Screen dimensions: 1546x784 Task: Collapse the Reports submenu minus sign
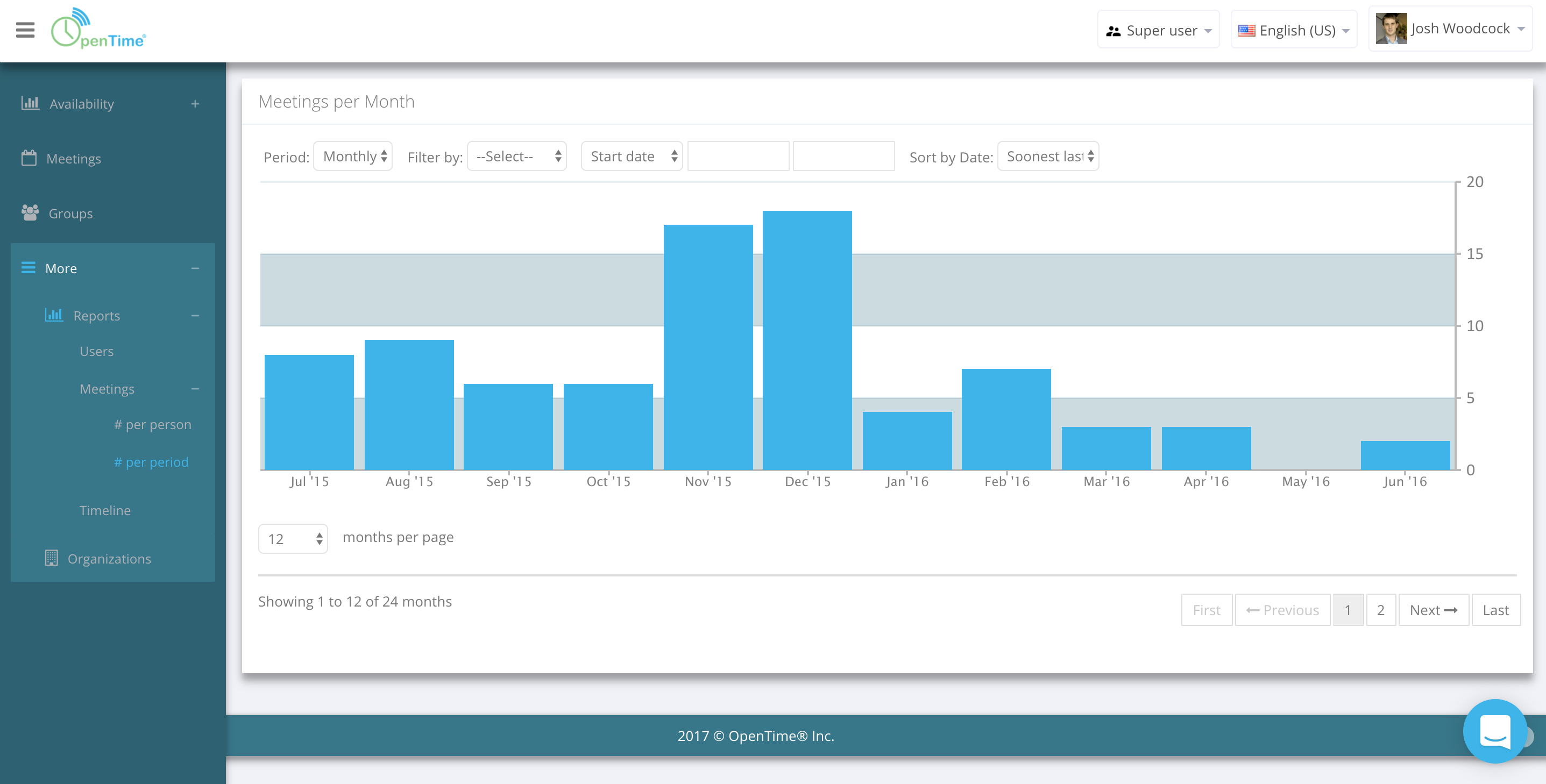pos(195,316)
